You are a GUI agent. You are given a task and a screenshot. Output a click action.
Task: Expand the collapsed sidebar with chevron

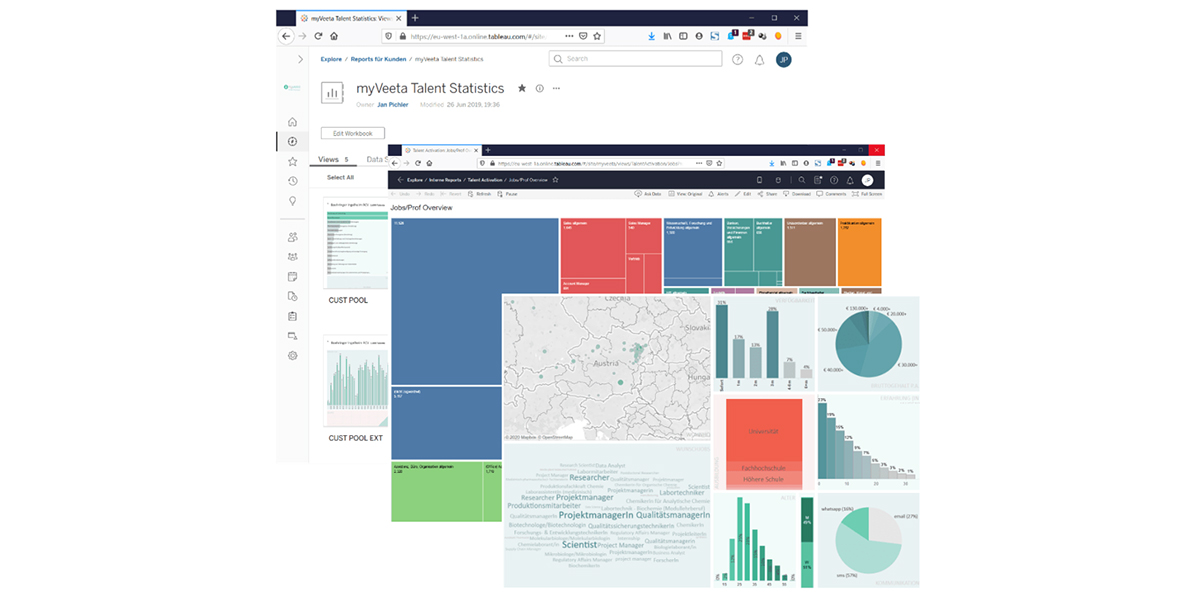[299, 60]
